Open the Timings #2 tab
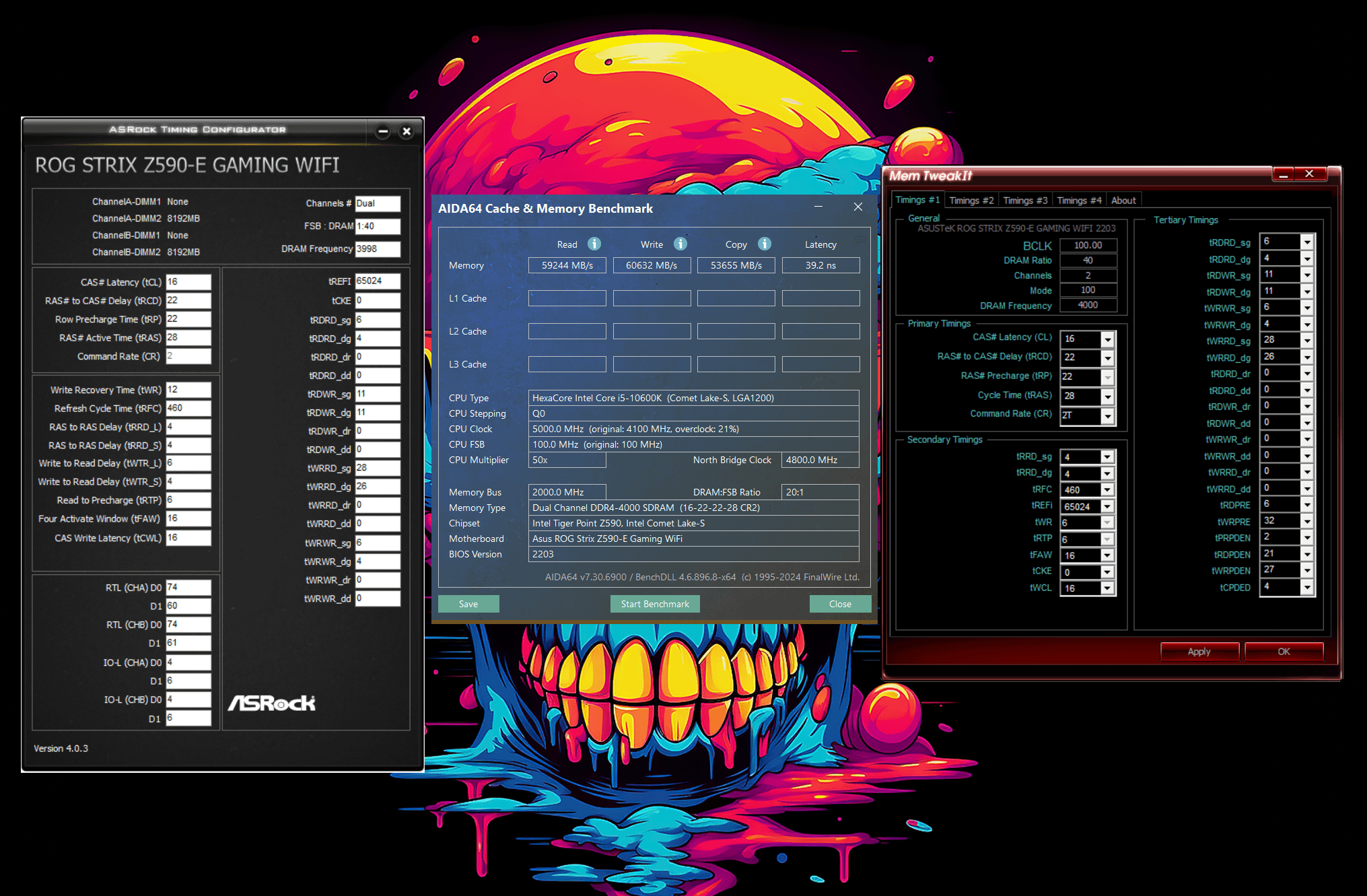This screenshot has width=1367, height=896. (971, 201)
